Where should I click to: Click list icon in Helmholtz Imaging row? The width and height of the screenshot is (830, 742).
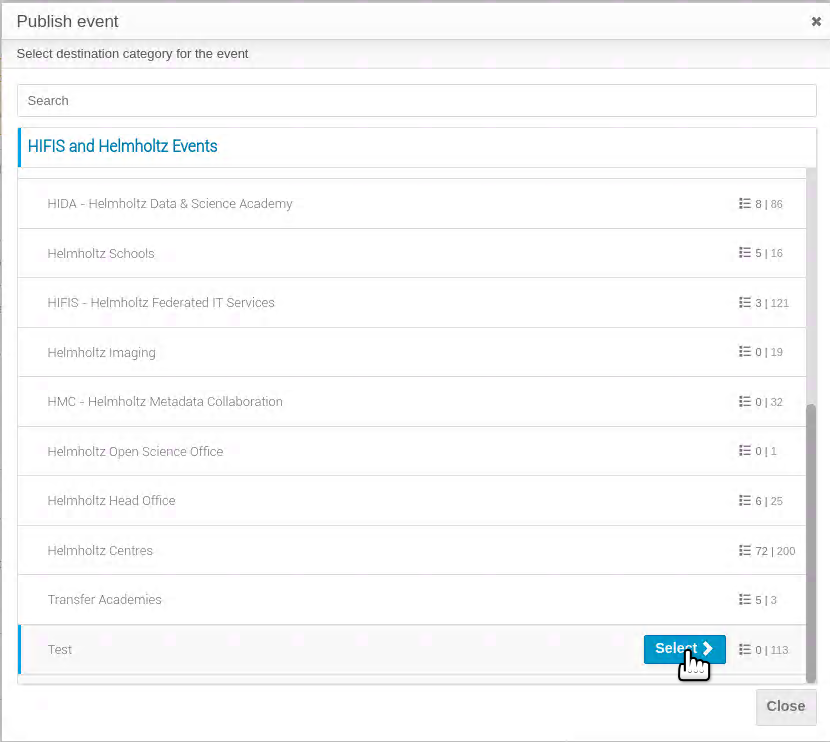pos(745,352)
